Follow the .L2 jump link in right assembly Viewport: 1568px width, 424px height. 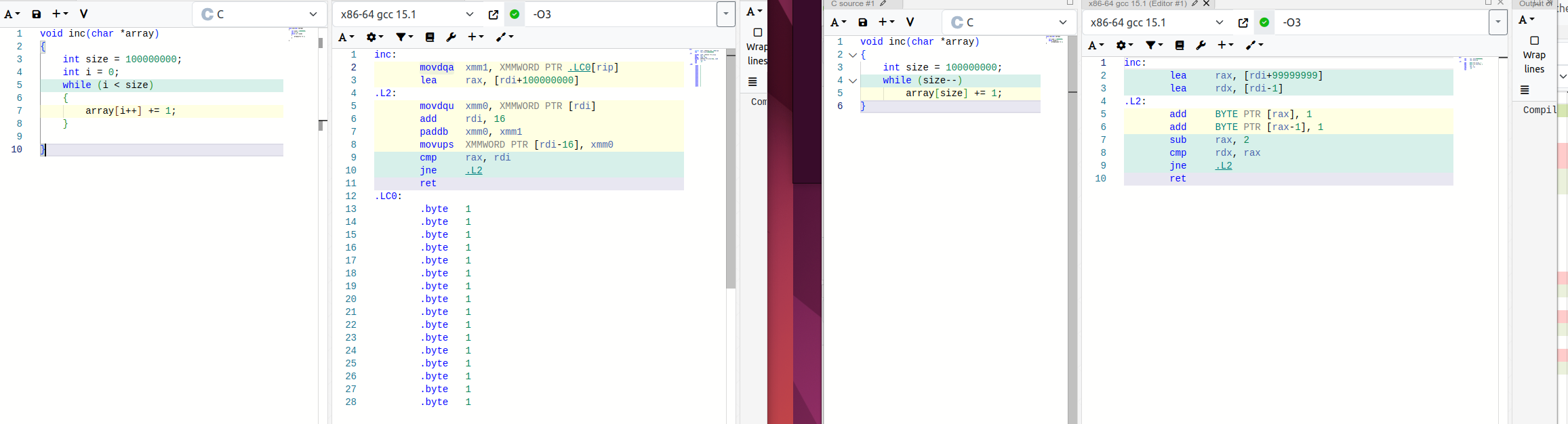pos(1224,166)
